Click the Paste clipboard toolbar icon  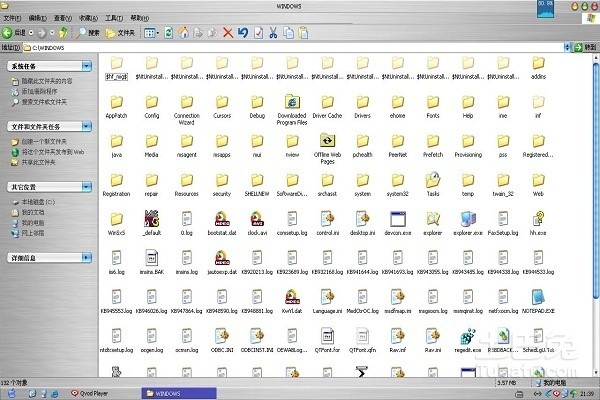coord(303,33)
